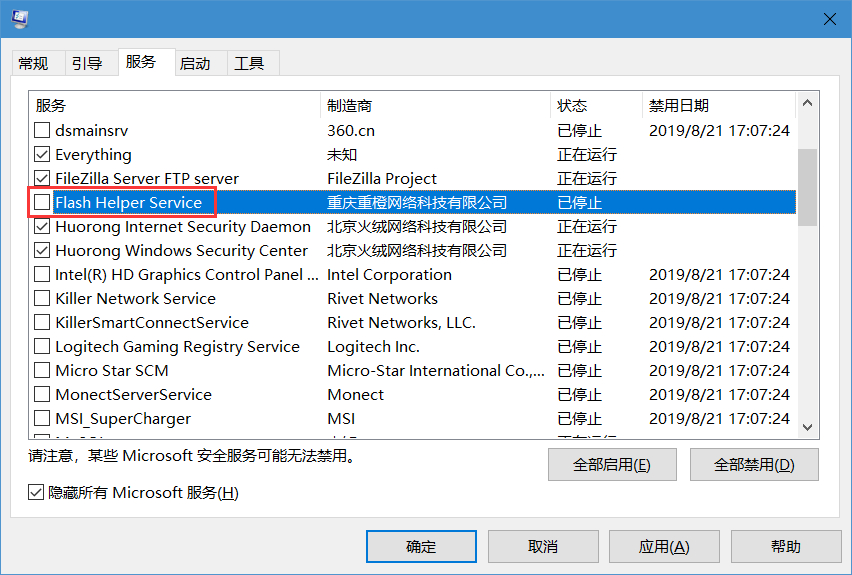The image size is (852, 575).
Task: Switch to the 常规 tab
Action: coord(33,63)
